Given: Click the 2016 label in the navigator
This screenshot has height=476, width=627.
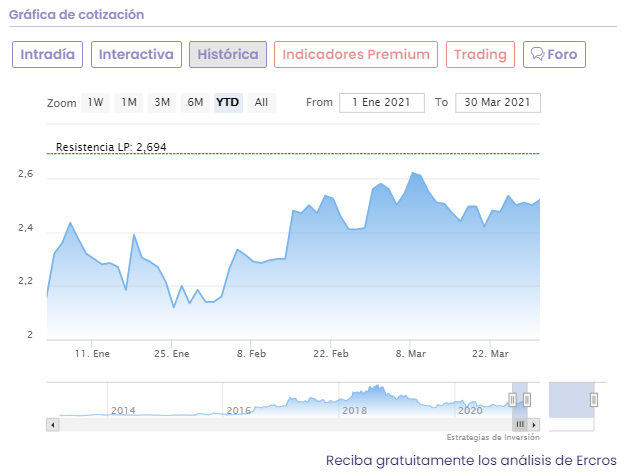Looking at the screenshot, I should pyautogui.click(x=239, y=410).
